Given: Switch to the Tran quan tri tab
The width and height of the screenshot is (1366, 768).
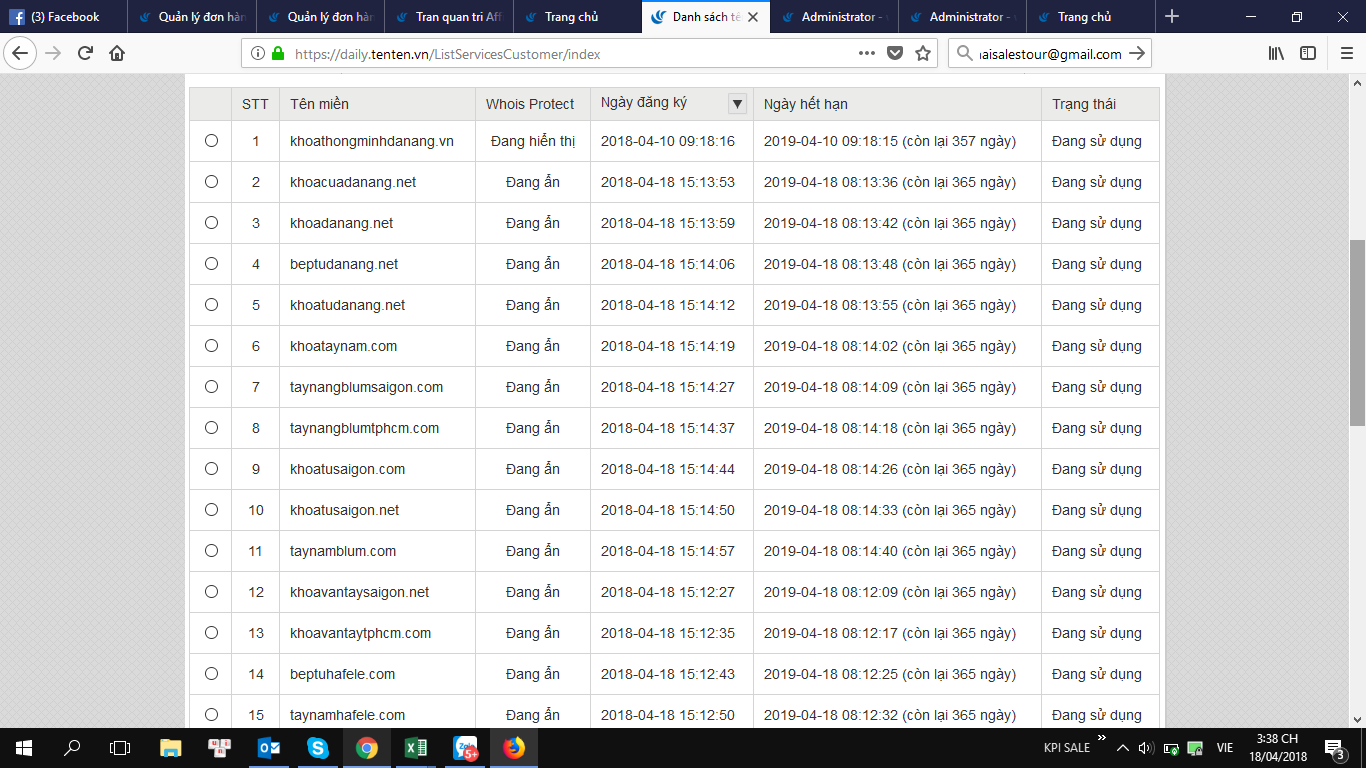Looking at the screenshot, I should coord(450,17).
